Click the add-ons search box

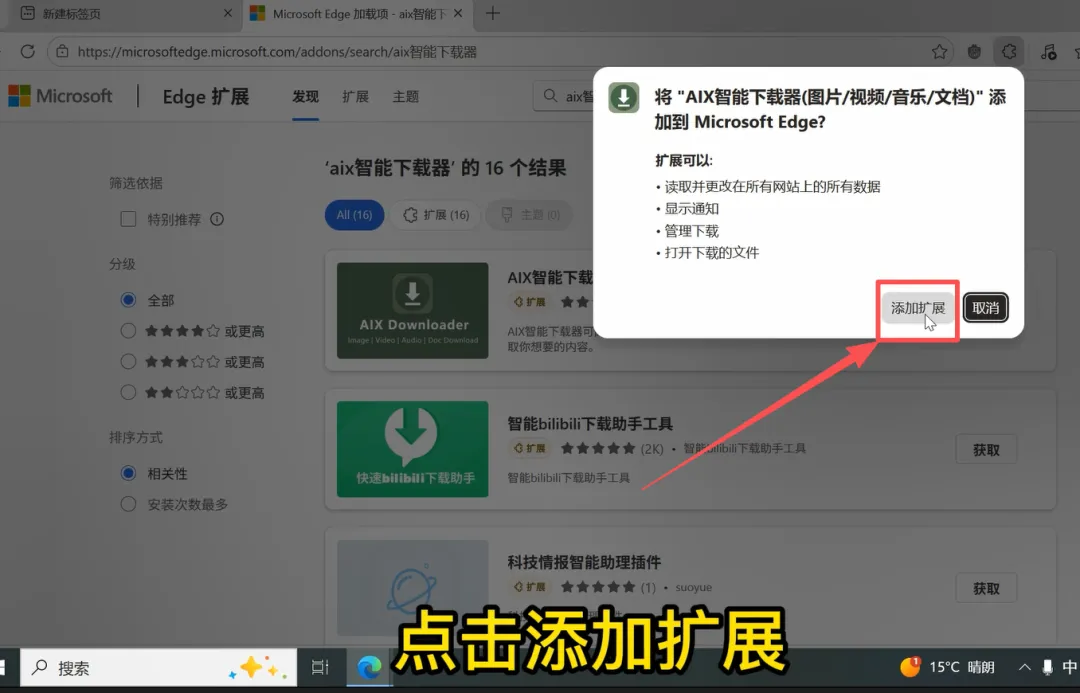563,96
